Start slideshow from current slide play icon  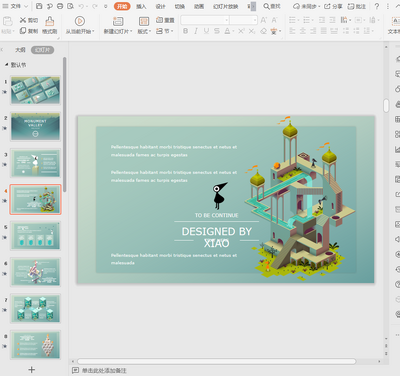79,21
